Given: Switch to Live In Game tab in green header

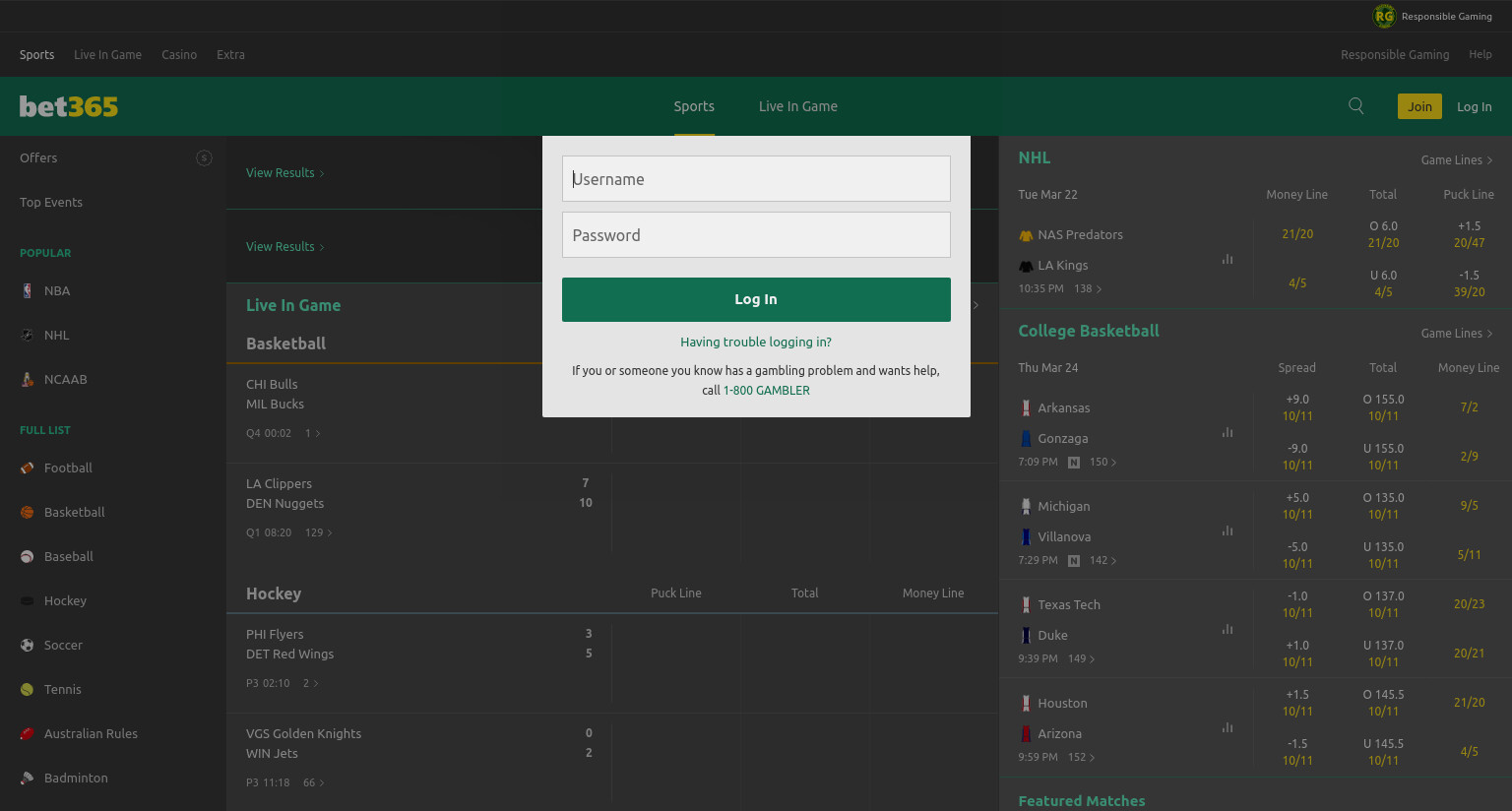Looking at the screenshot, I should (798, 106).
